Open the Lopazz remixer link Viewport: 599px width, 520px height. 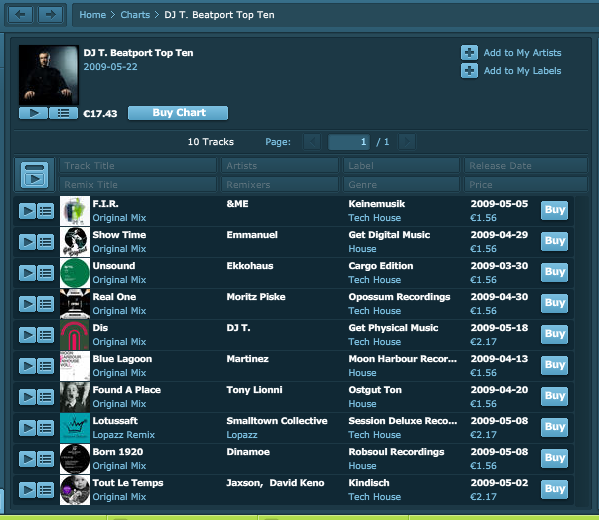[242, 435]
